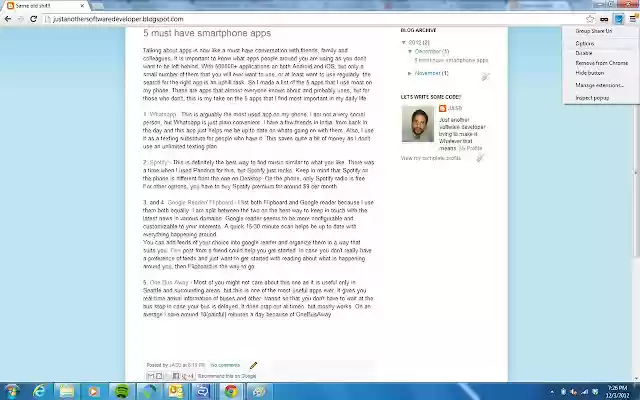Show hidden system tray icons arrow
Screen dimensions: 640x400
click(553, 392)
